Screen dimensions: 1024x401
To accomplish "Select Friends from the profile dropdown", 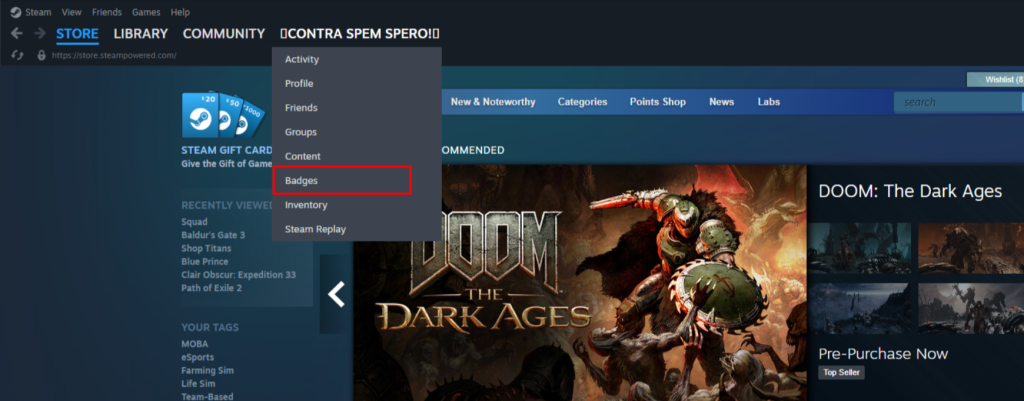I will 357,108.
